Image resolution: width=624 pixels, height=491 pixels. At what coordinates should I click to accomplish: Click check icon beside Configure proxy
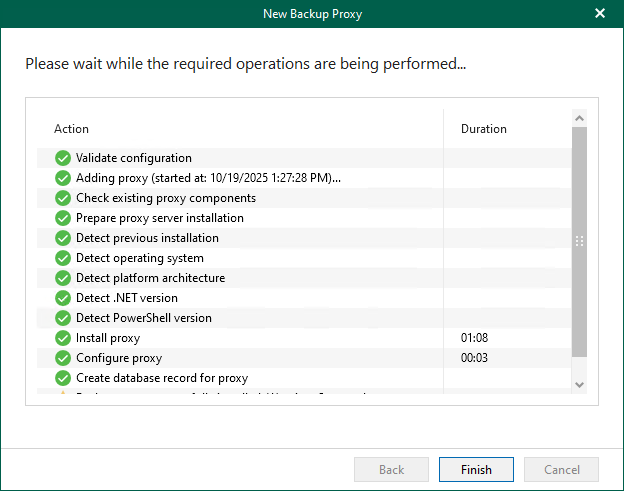[63, 358]
